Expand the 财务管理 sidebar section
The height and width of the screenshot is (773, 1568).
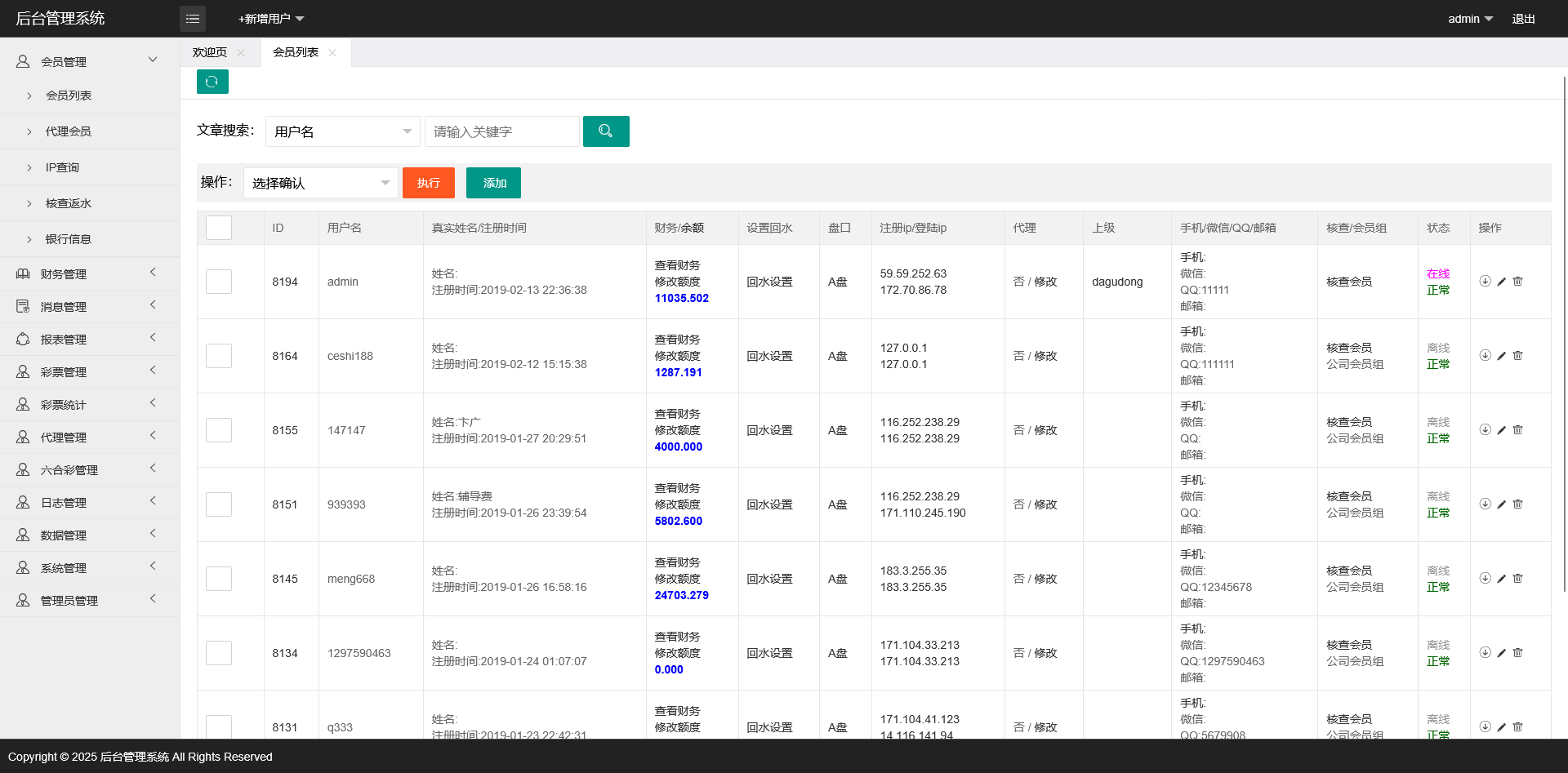[153, 273]
